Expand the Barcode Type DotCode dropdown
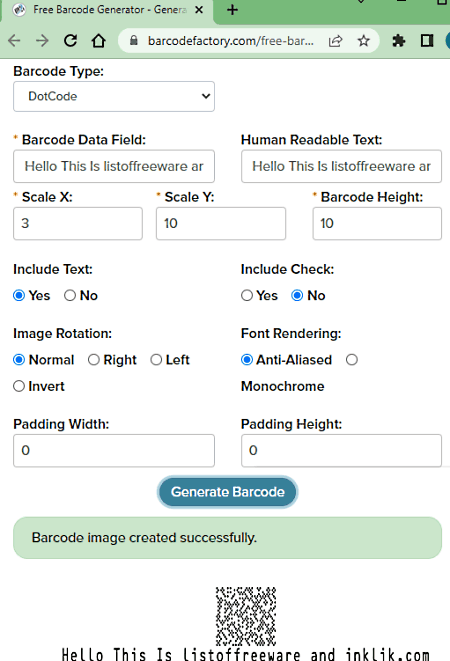This screenshot has width=450, height=661. pos(114,97)
